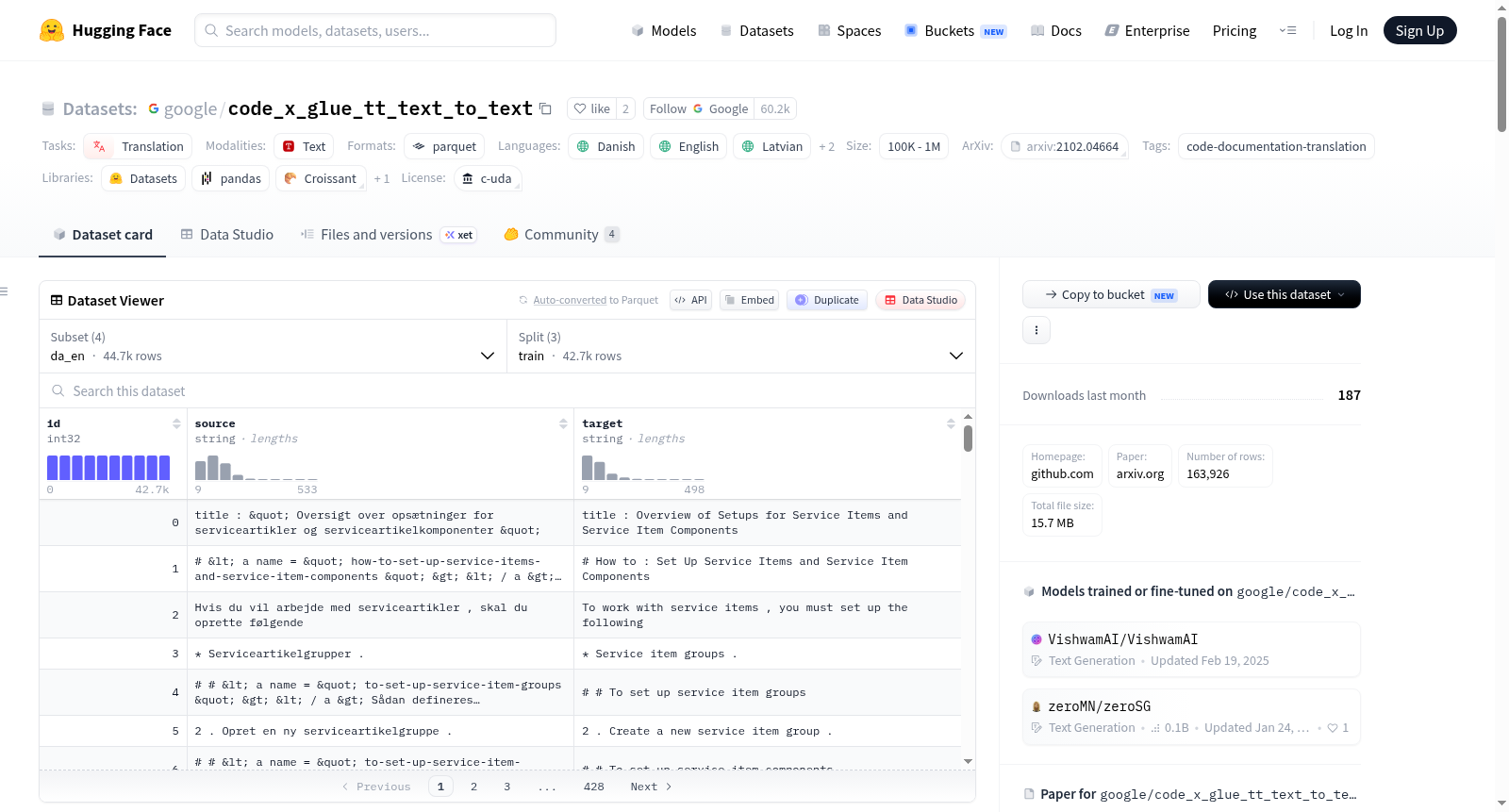Click the Translation task tag
Viewport: 1509px width, 812px height.
point(138,146)
